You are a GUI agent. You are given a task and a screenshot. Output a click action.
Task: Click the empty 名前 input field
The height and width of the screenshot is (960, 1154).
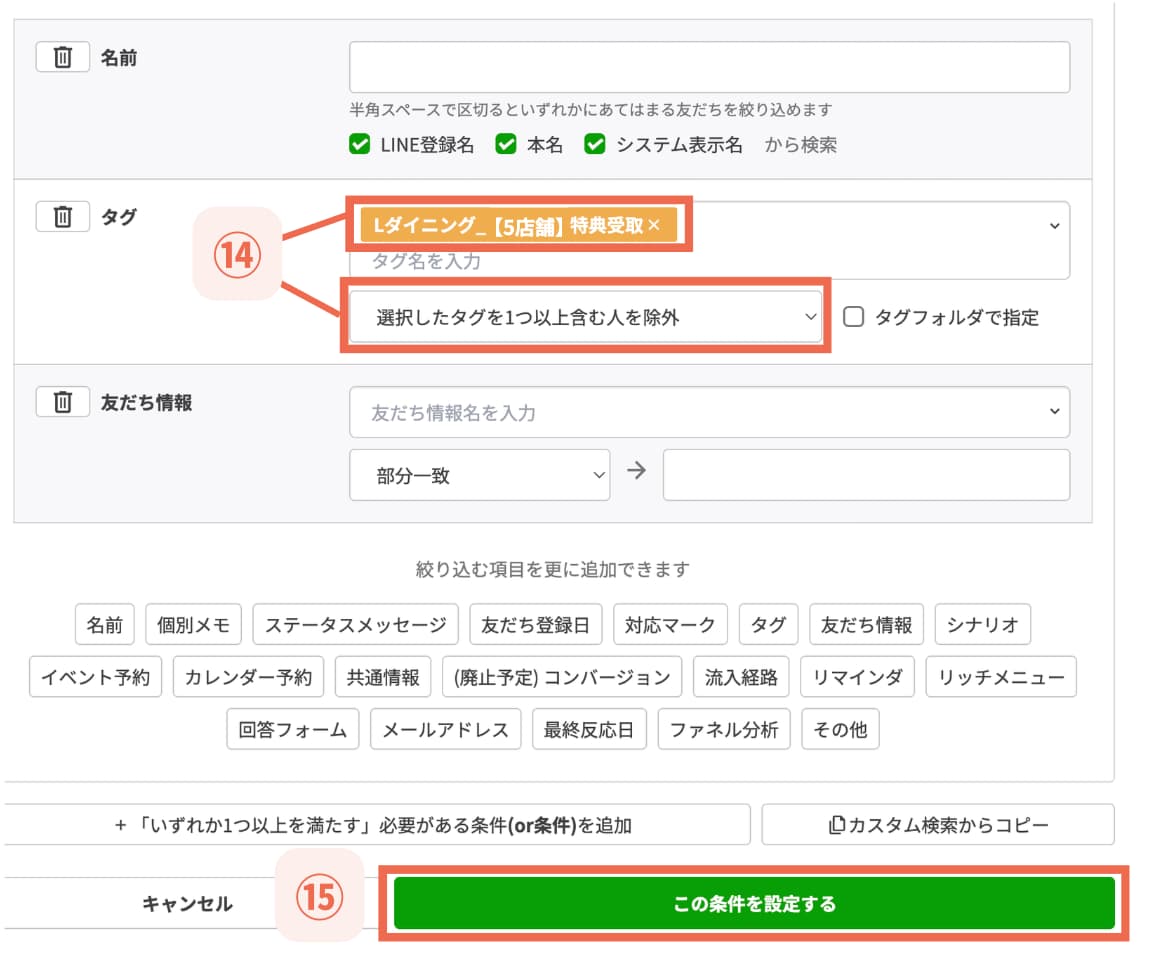pyautogui.click(x=710, y=66)
